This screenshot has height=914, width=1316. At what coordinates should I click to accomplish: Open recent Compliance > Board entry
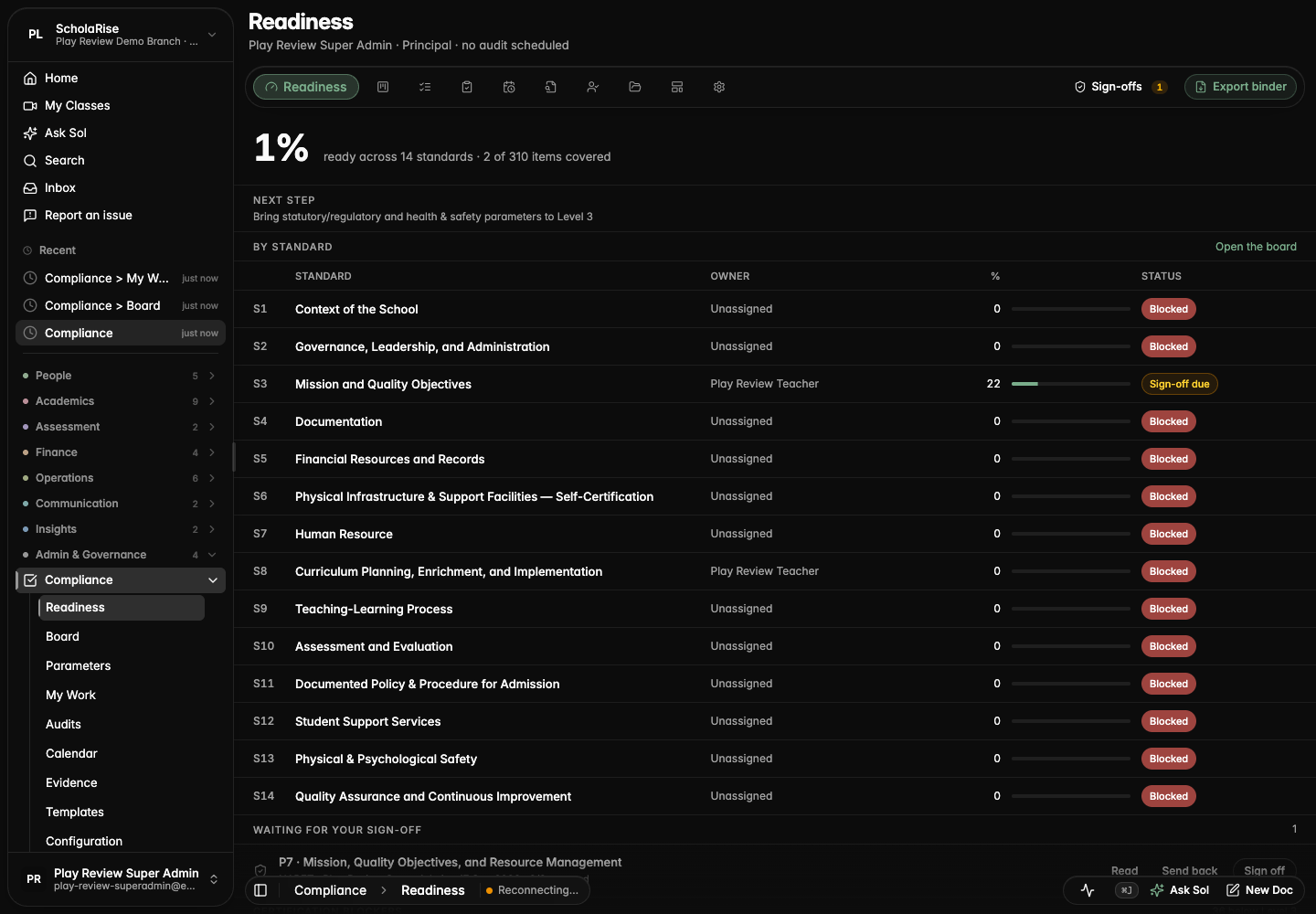click(x=121, y=305)
